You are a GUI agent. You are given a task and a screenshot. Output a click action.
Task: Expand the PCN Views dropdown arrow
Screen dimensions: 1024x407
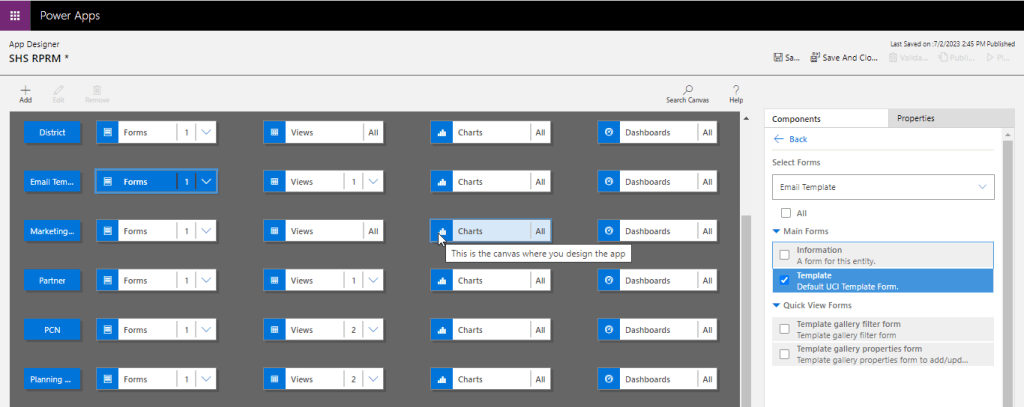(372, 329)
